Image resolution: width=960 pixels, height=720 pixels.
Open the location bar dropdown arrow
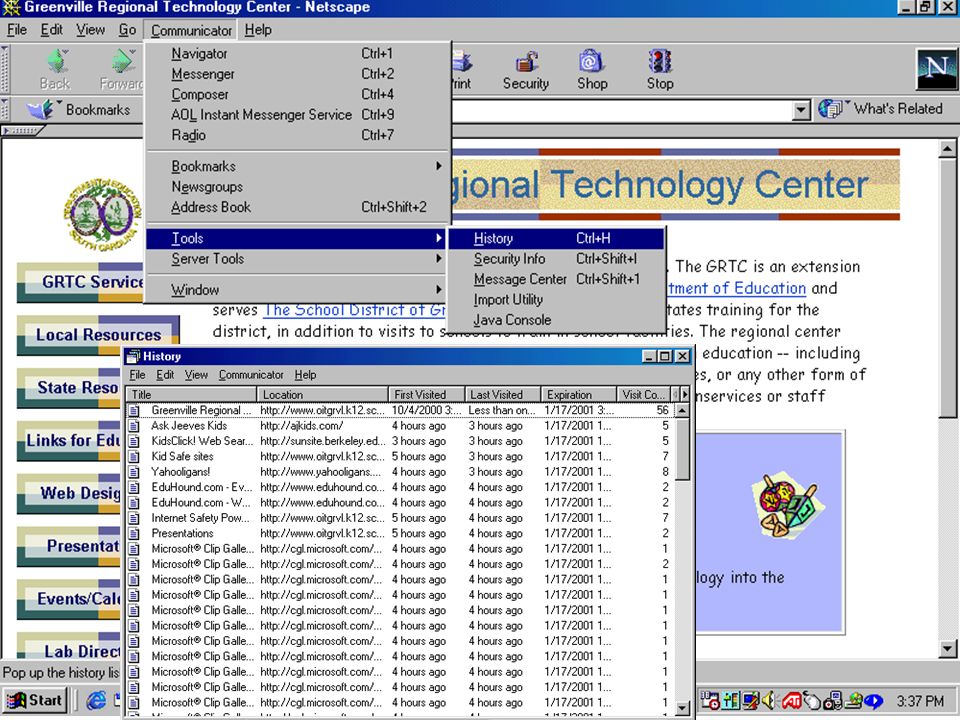[x=800, y=110]
